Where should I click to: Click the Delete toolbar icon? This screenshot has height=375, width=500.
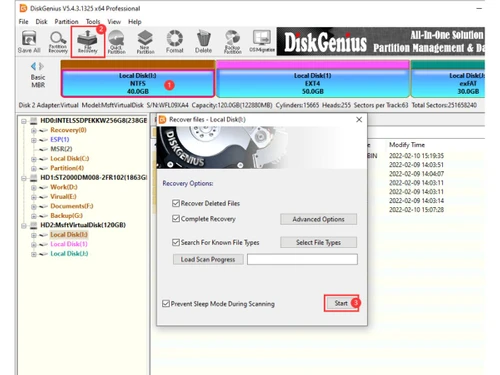tap(203, 42)
